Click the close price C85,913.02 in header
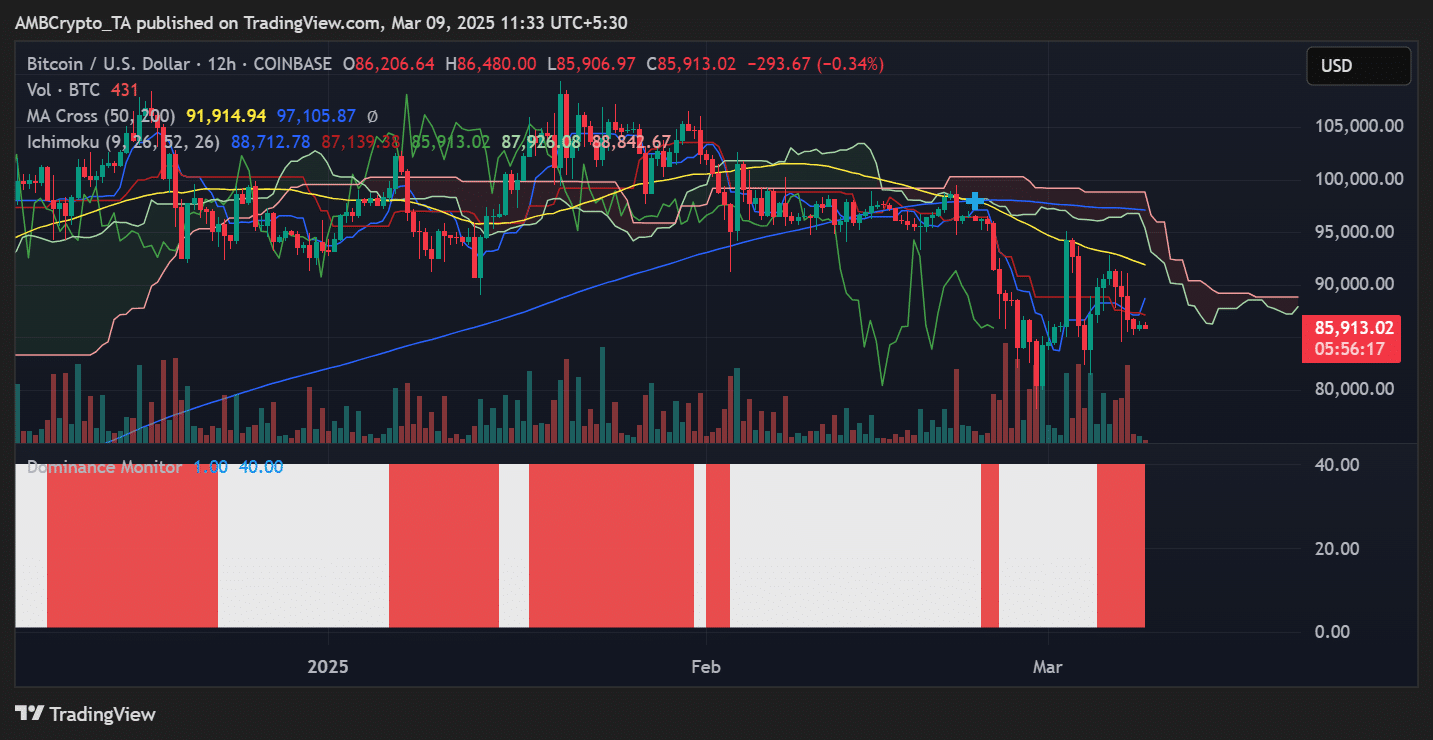The height and width of the screenshot is (740, 1433). click(691, 64)
